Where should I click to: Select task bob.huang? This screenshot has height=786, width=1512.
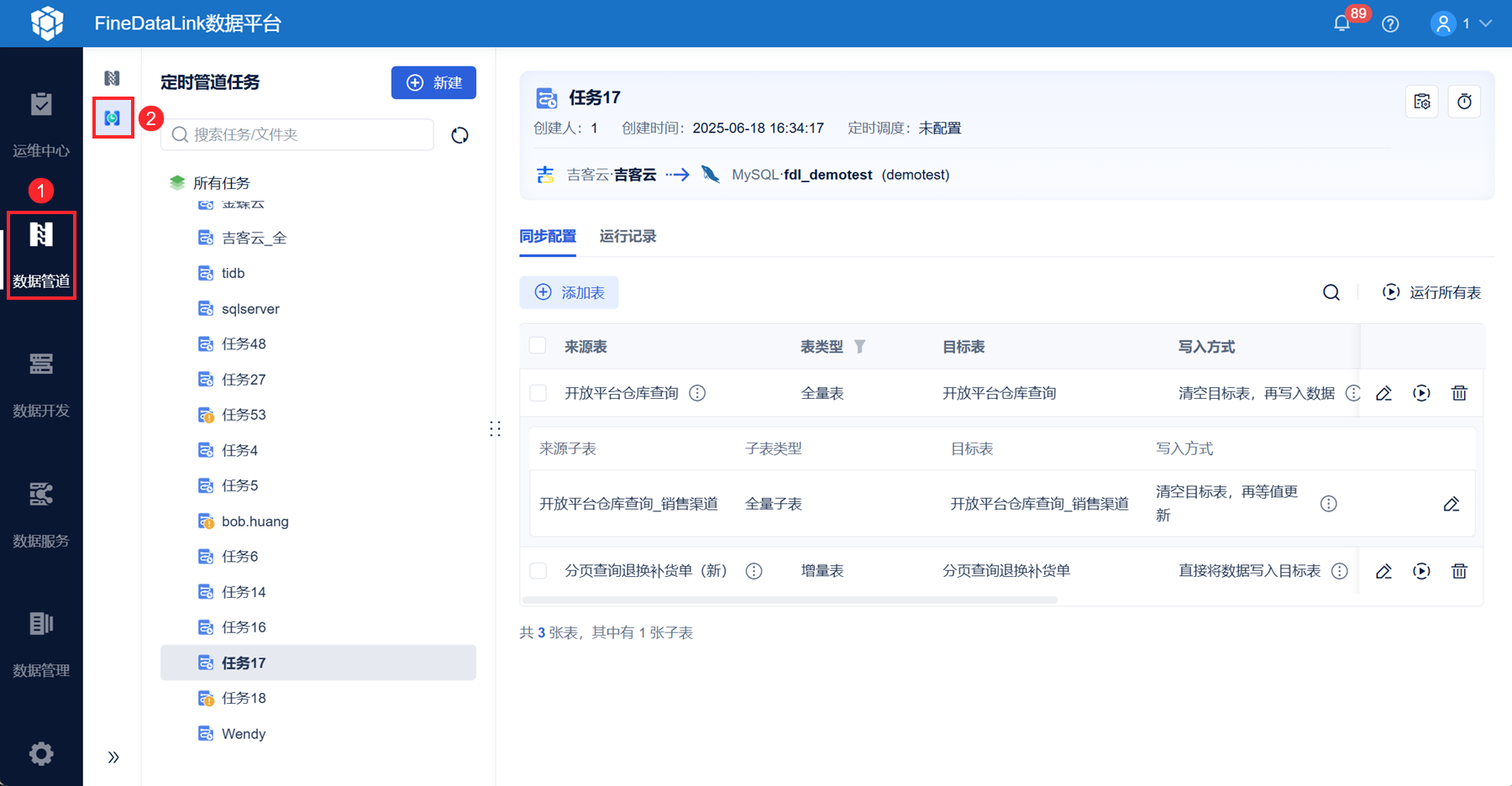click(318, 521)
